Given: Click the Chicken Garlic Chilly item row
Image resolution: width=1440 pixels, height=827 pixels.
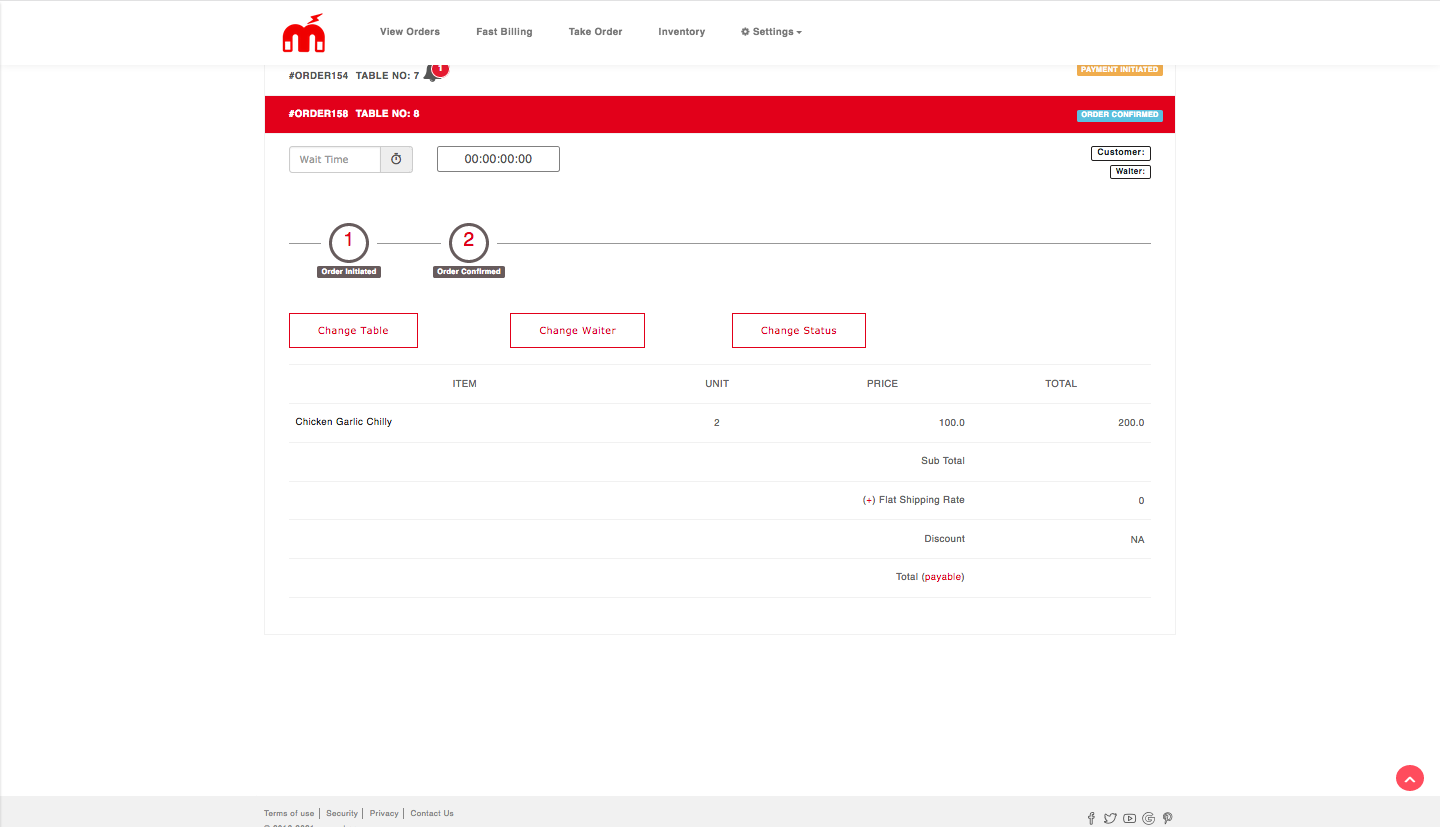Looking at the screenshot, I should tap(720, 423).
